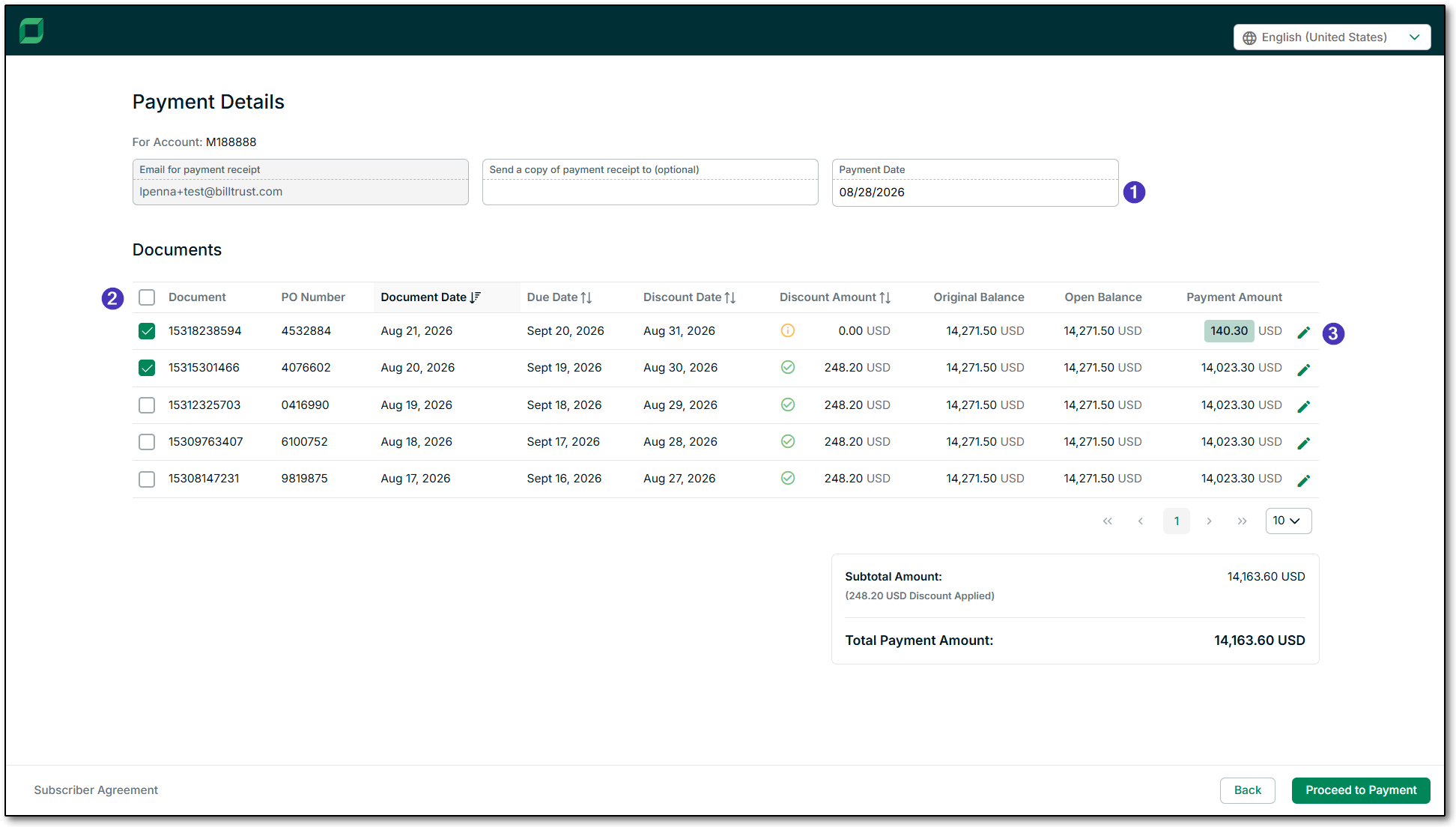Click discount check icon for document 15315301466
The image size is (1456, 827).
point(787,367)
